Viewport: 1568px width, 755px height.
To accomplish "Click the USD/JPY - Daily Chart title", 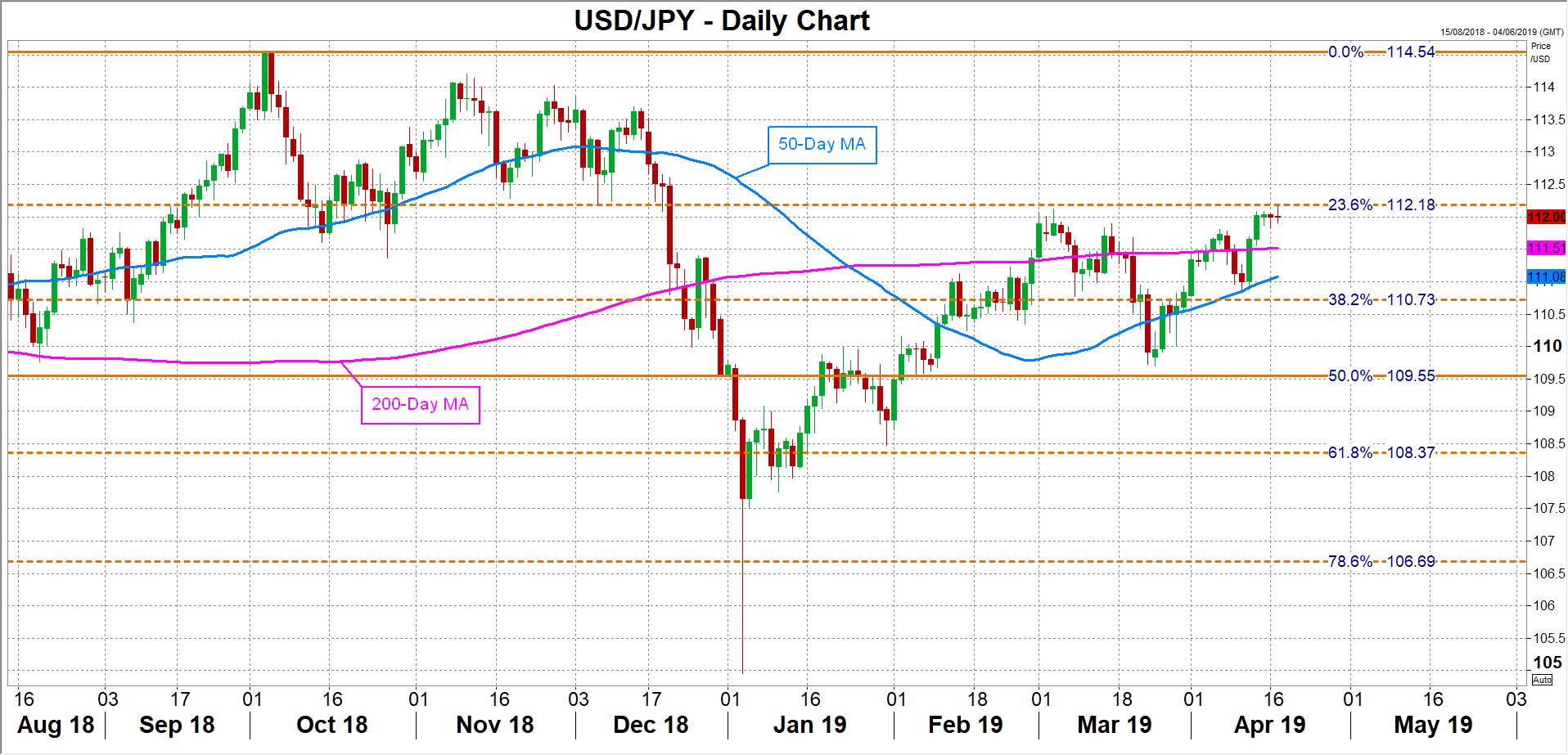I will pos(721,20).
